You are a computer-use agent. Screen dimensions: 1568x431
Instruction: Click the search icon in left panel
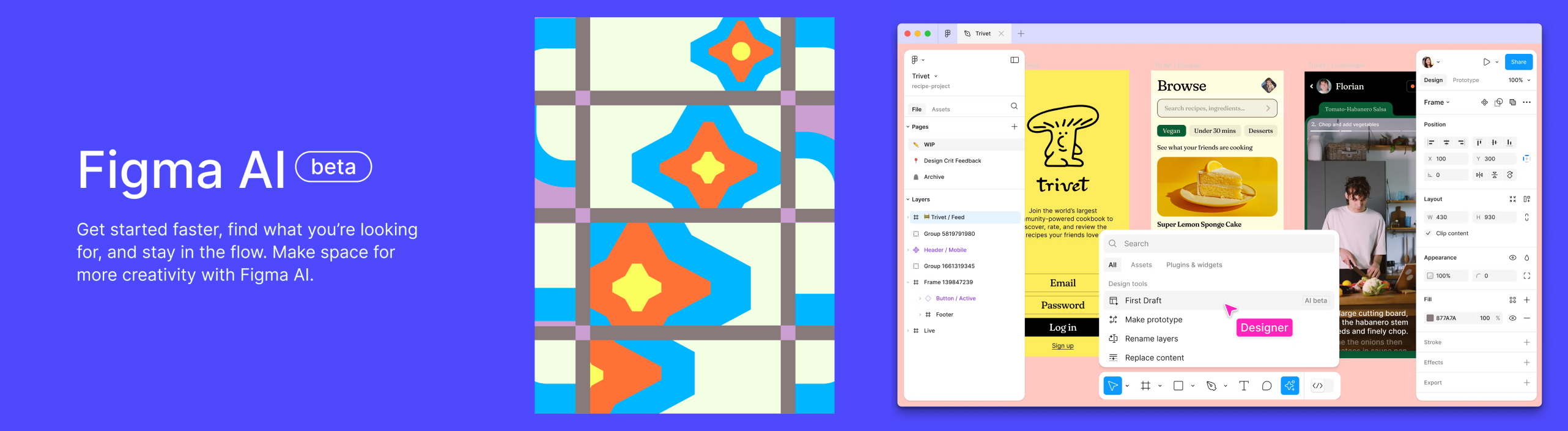click(1014, 107)
